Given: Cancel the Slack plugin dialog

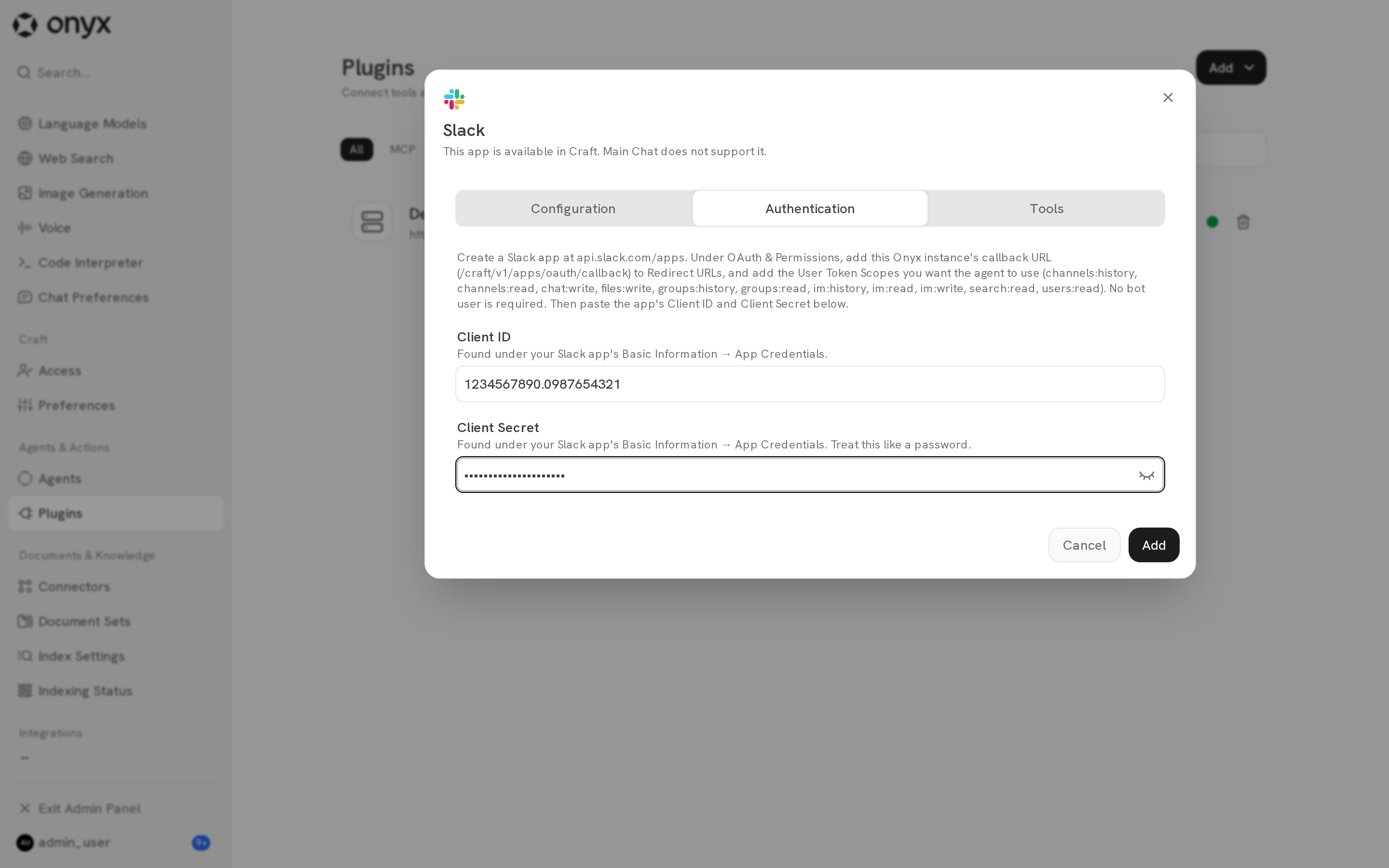Looking at the screenshot, I should pos(1084,545).
